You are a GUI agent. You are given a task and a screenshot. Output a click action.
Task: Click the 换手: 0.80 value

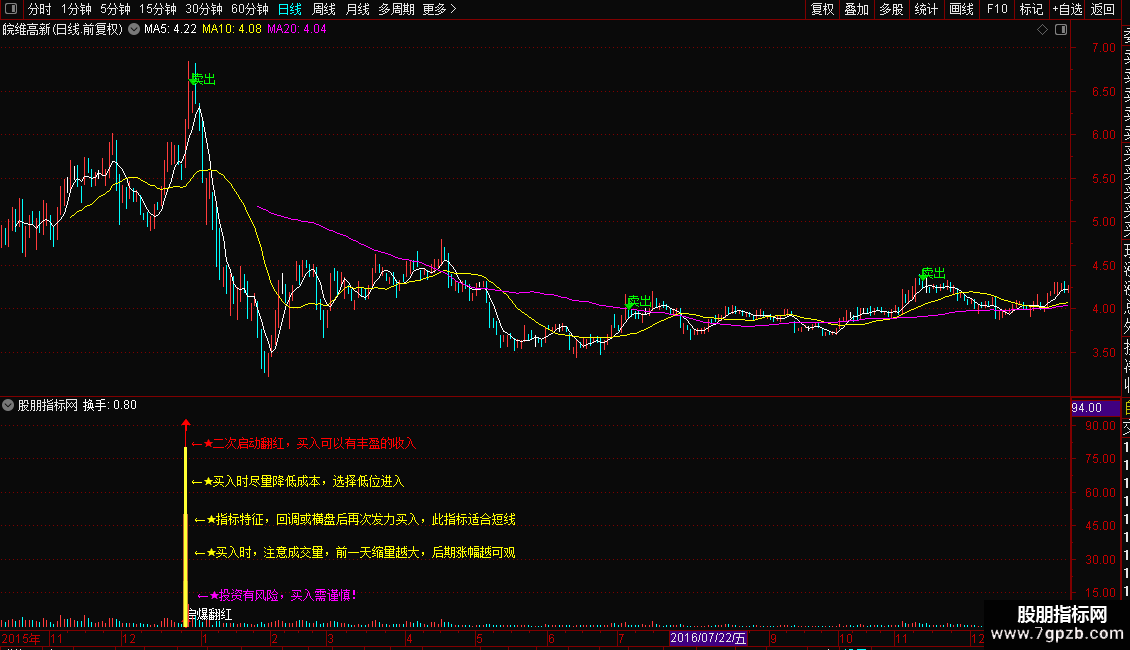110,405
